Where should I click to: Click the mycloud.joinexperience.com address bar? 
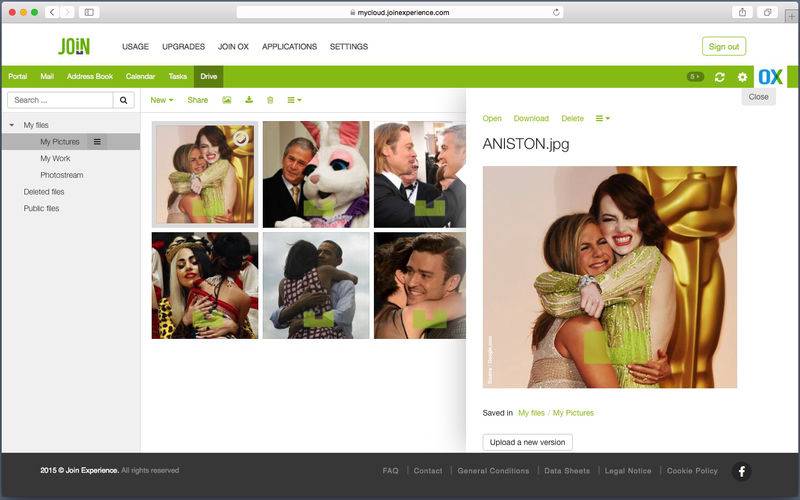point(399,12)
